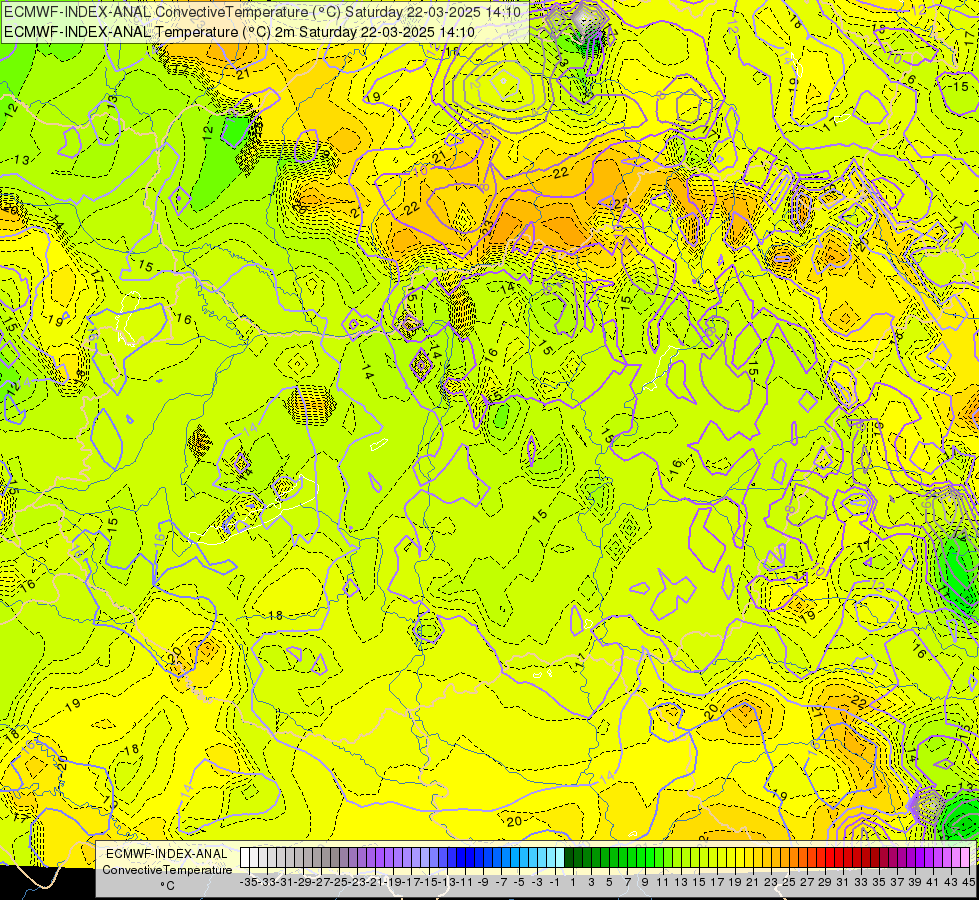Click the Temperature 2m title line
Screen dimensions: 979x900
click(239, 32)
